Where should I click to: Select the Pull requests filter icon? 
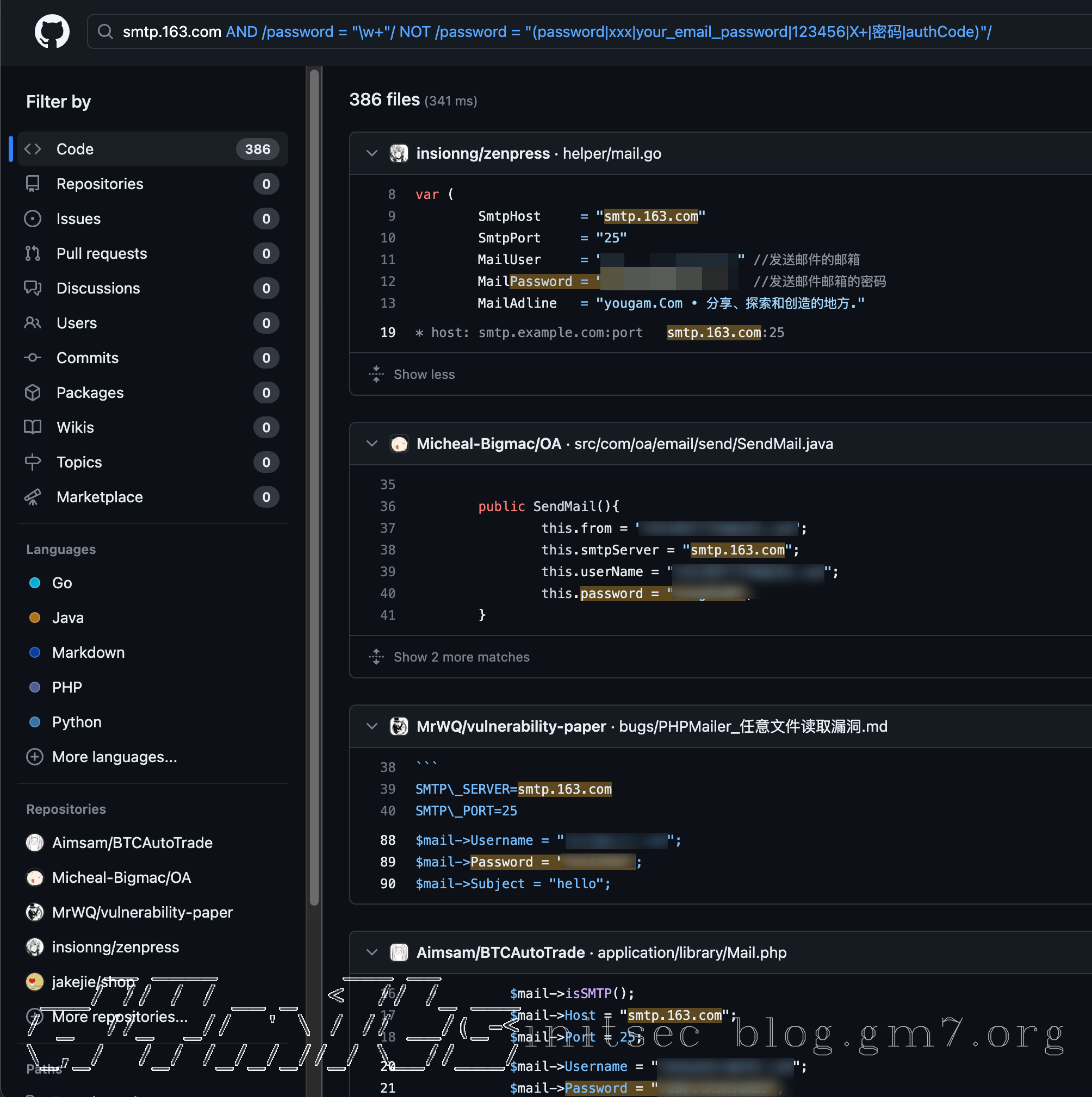pos(33,253)
